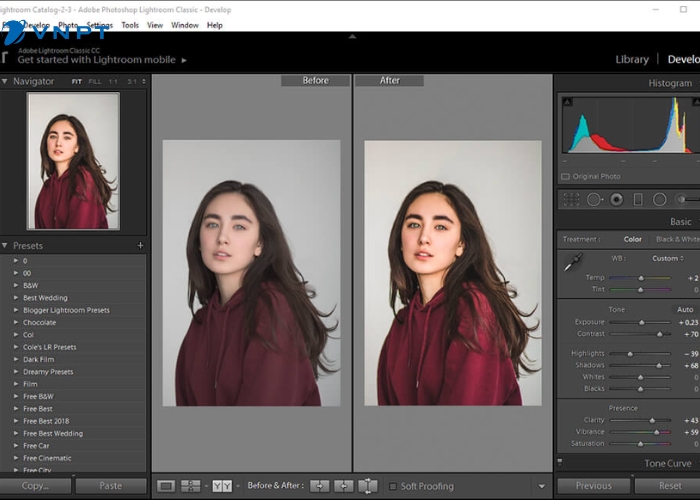Hide the top module panel arrow
This screenshot has width=700, height=500.
point(352,37)
